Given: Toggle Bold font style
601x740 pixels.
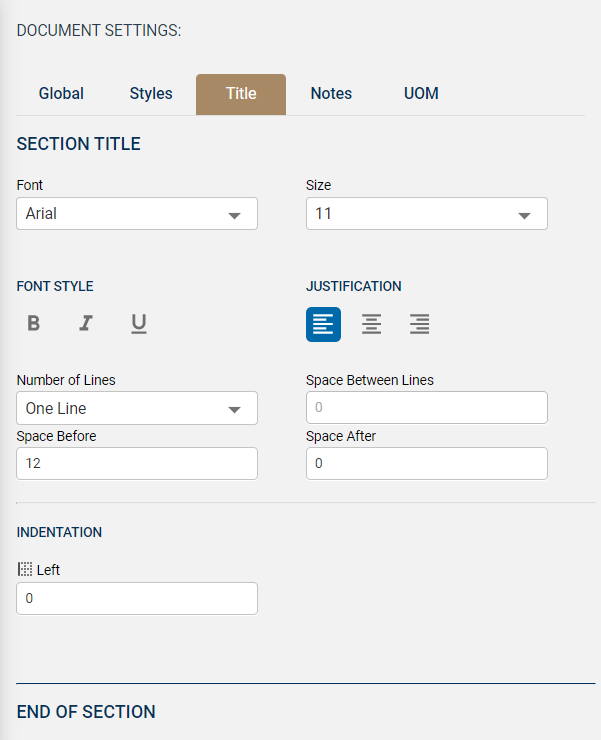Looking at the screenshot, I should [x=34, y=323].
